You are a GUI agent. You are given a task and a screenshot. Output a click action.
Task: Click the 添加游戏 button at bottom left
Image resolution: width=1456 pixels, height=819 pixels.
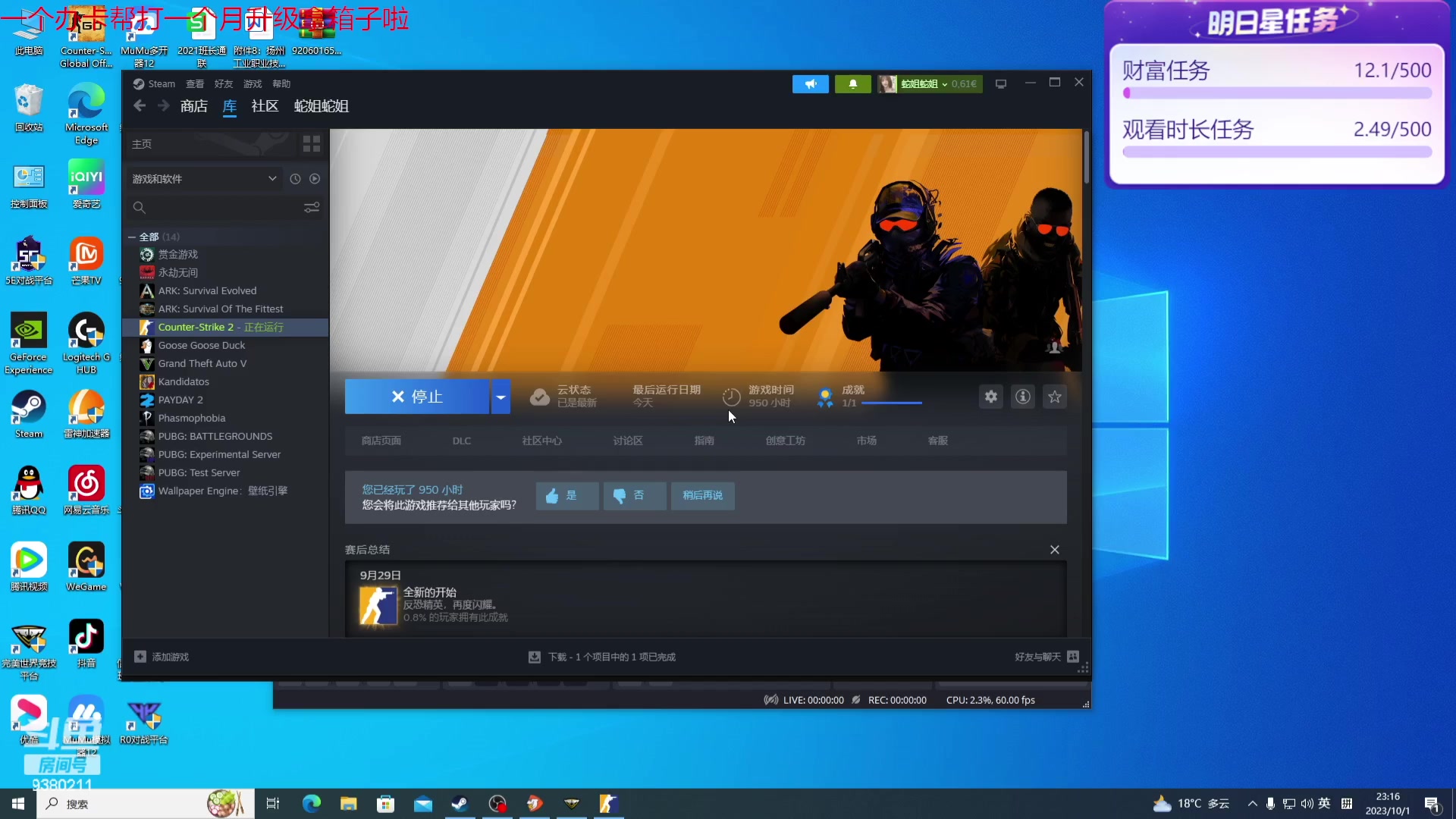(163, 656)
